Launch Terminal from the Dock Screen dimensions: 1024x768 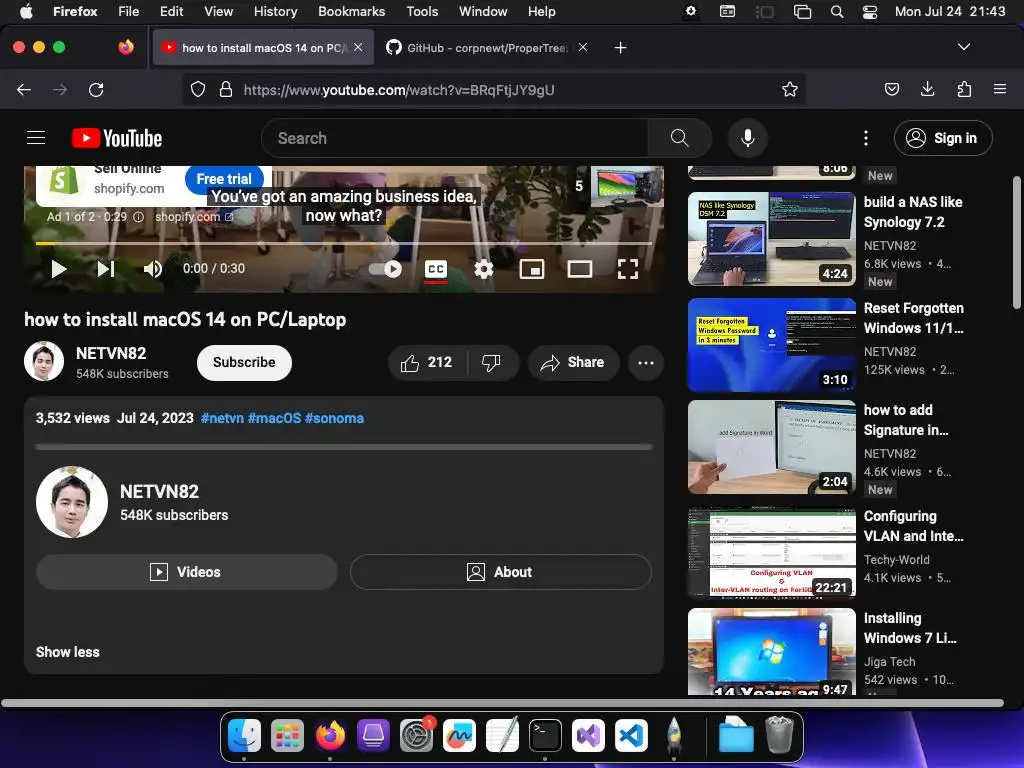(545, 735)
